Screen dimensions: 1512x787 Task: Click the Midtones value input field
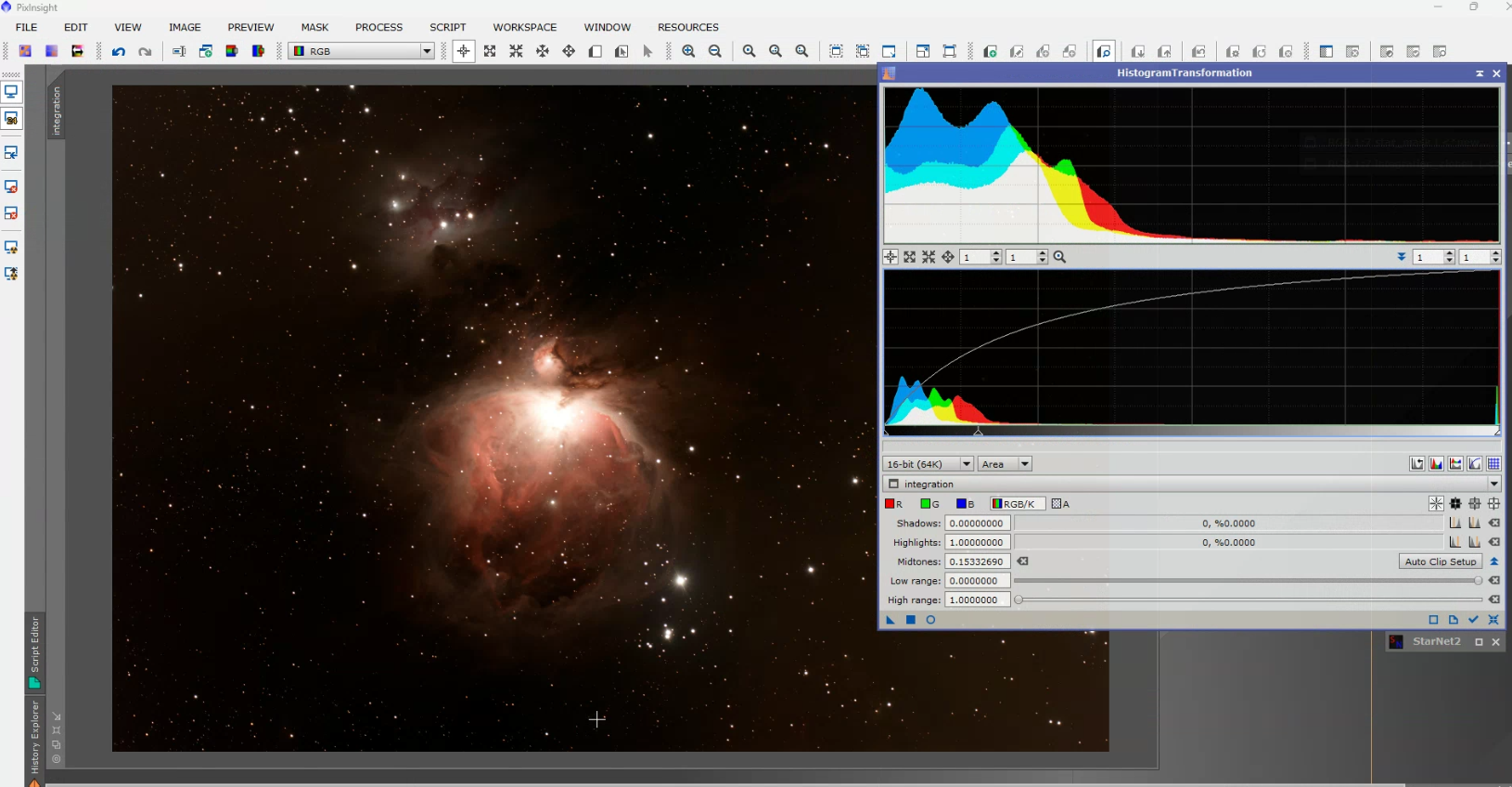(x=978, y=561)
